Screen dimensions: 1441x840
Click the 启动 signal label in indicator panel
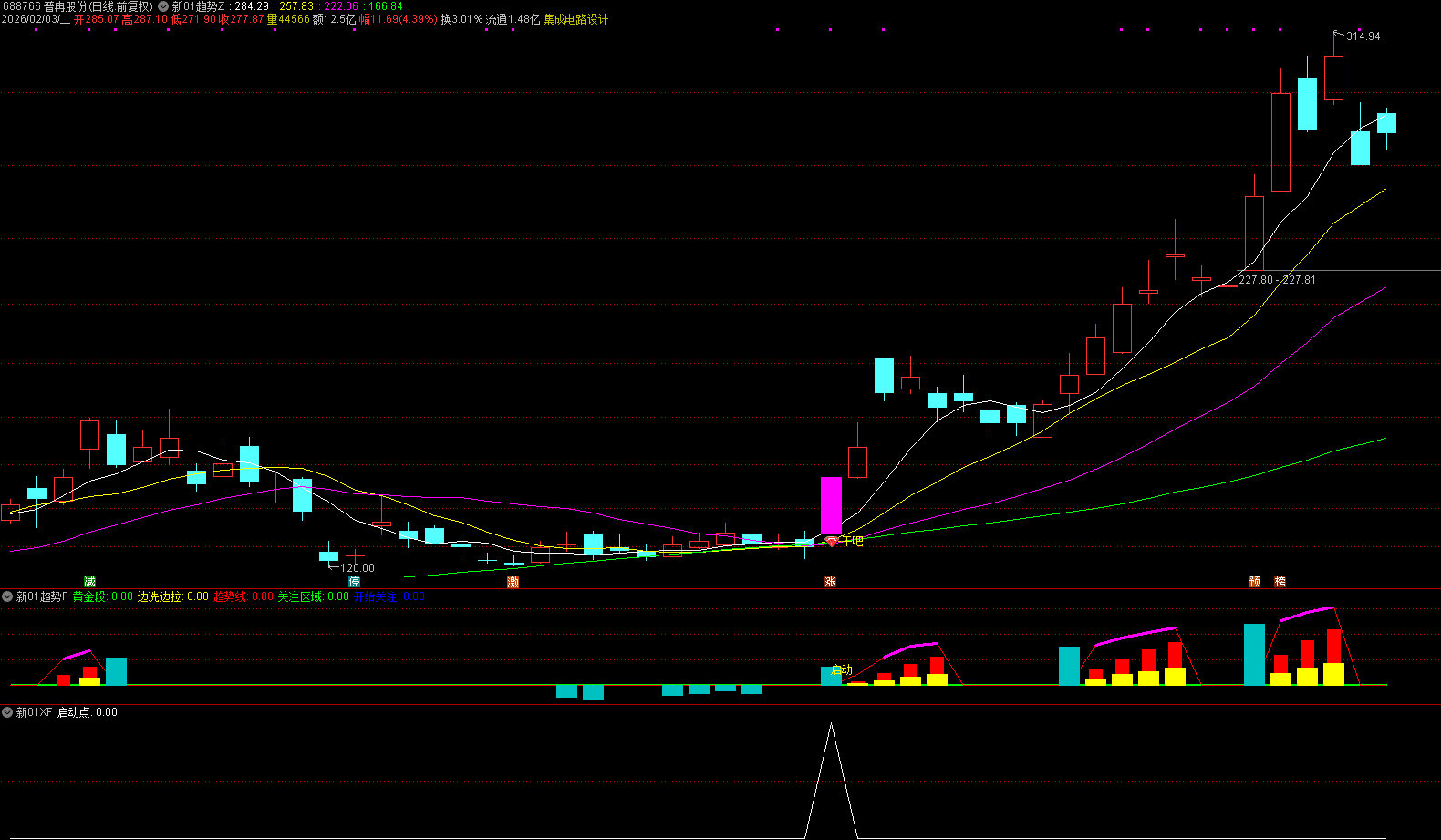[x=841, y=669]
